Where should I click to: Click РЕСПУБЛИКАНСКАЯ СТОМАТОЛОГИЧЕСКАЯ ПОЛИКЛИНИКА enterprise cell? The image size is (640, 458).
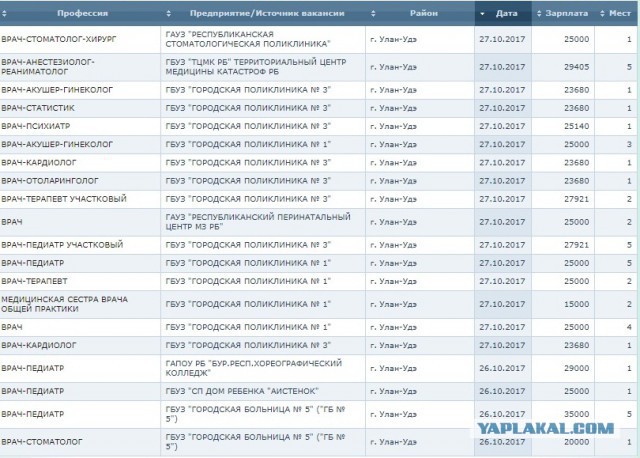tap(263, 40)
